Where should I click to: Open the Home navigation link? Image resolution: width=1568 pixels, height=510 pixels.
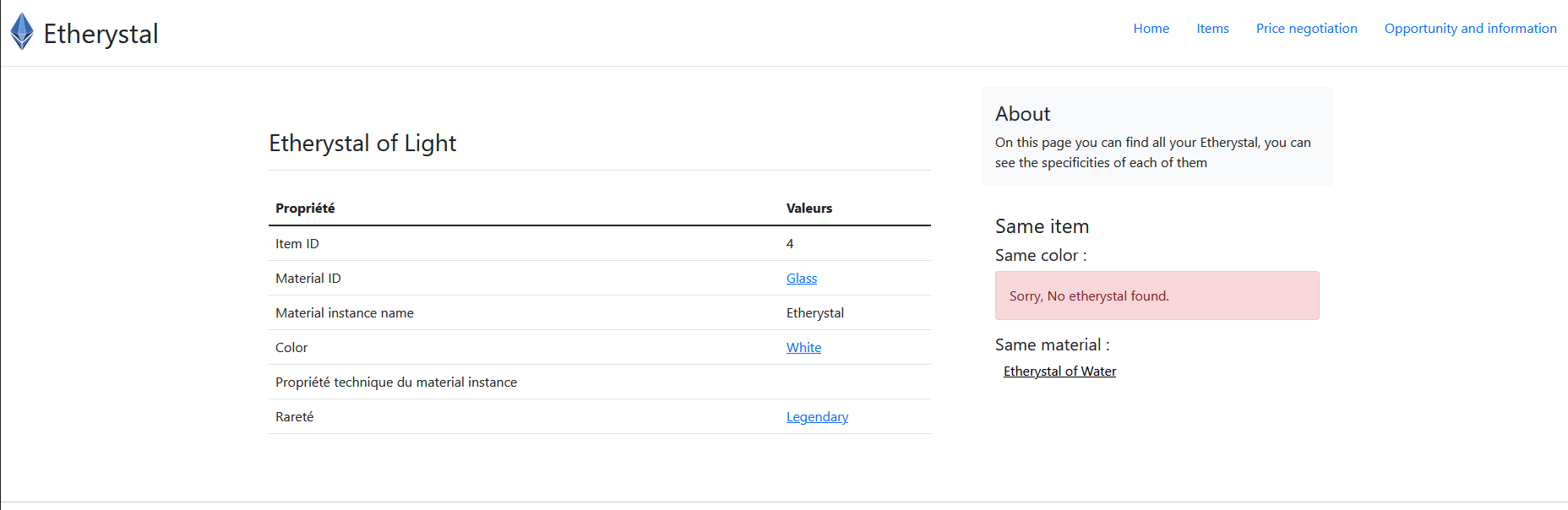click(1151, 29)
